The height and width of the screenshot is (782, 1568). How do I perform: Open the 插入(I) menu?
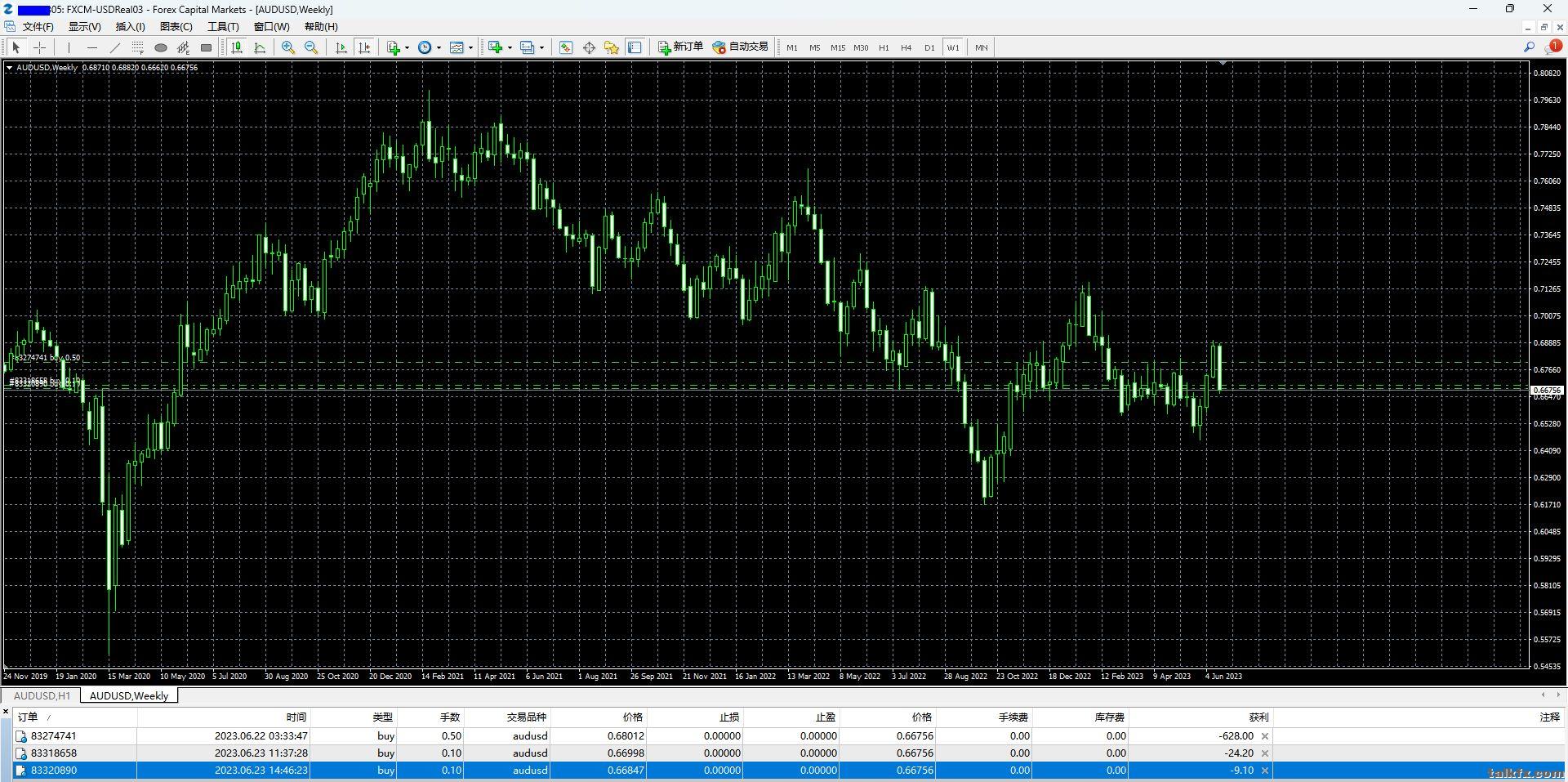coord(131,27)
